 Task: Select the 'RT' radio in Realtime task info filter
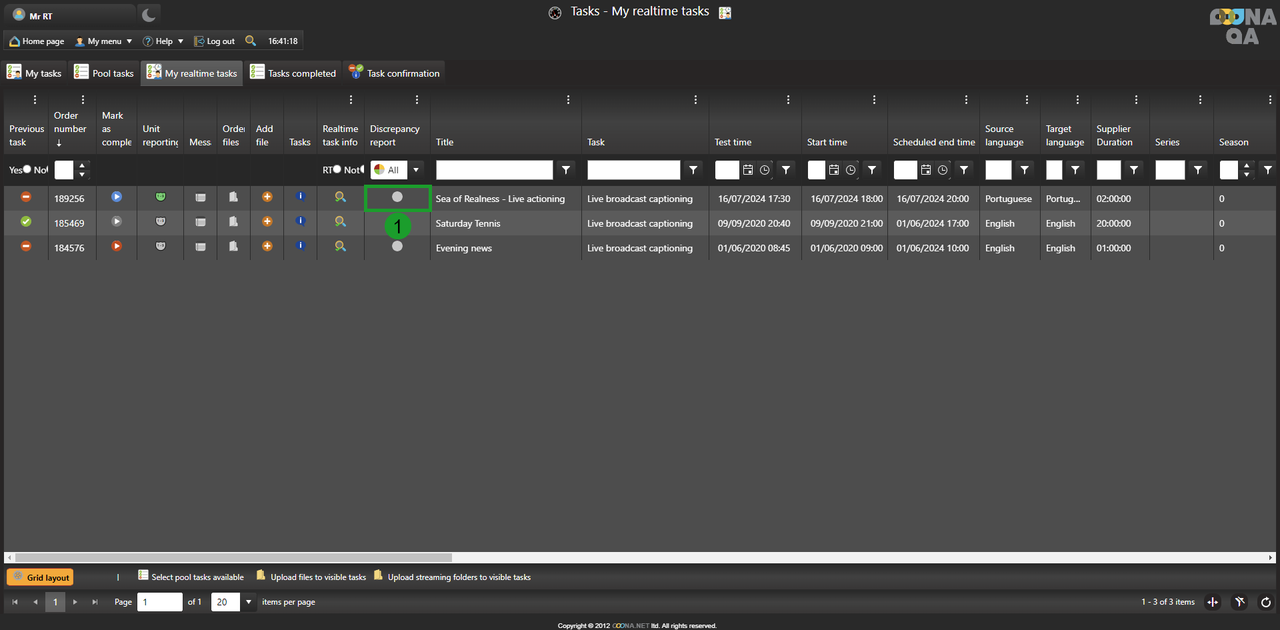337,170
